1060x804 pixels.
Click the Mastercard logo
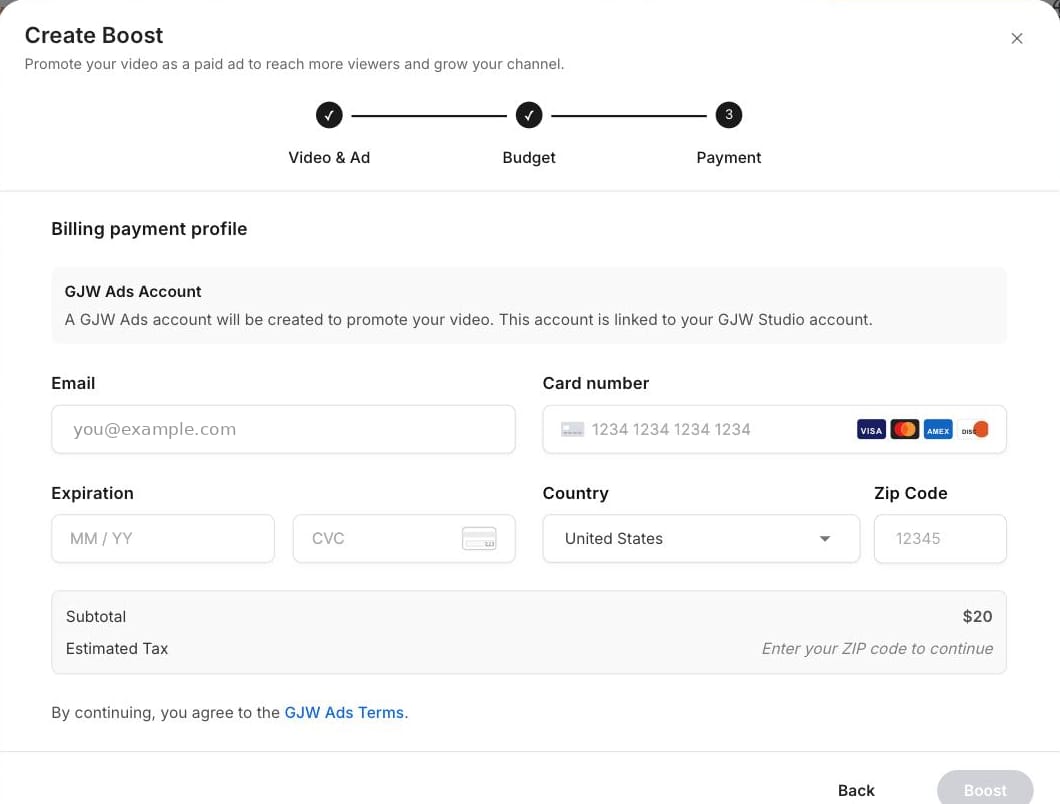[904, 429]
